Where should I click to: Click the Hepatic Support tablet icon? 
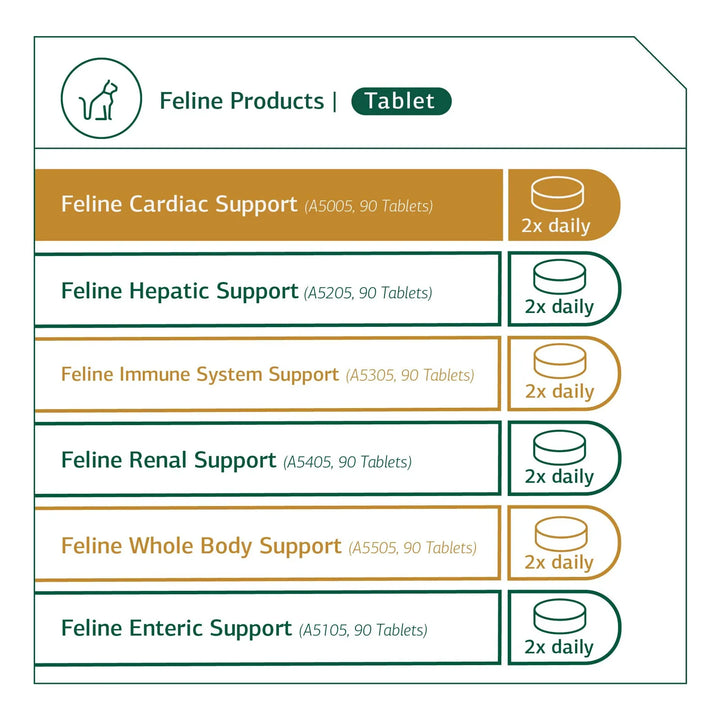coord(559,276)
